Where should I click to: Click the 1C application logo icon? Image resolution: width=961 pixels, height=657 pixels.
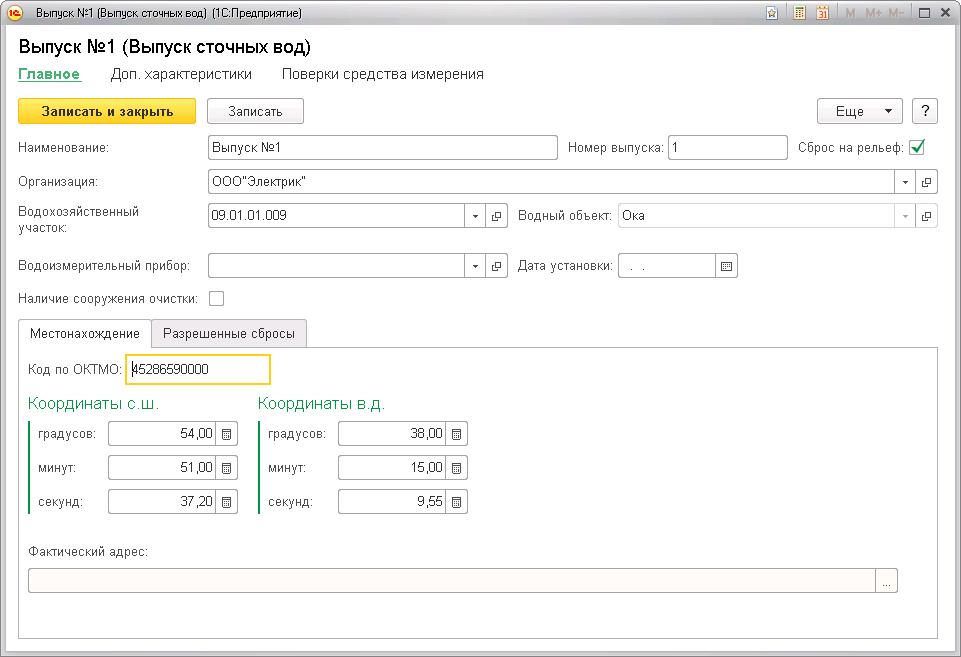click(x=15, y=13)
